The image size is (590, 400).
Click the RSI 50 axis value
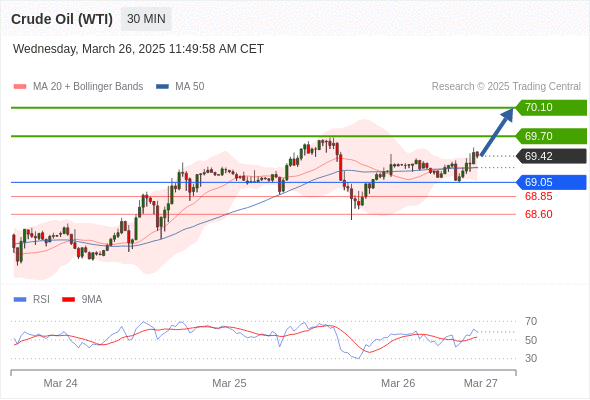coord(531,340)
